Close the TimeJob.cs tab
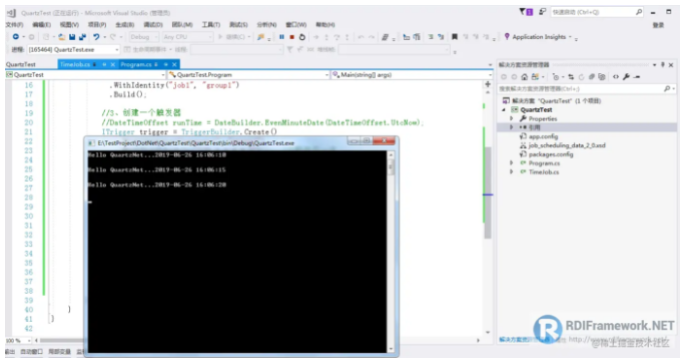The image size is (688, 360). (113, 65)
